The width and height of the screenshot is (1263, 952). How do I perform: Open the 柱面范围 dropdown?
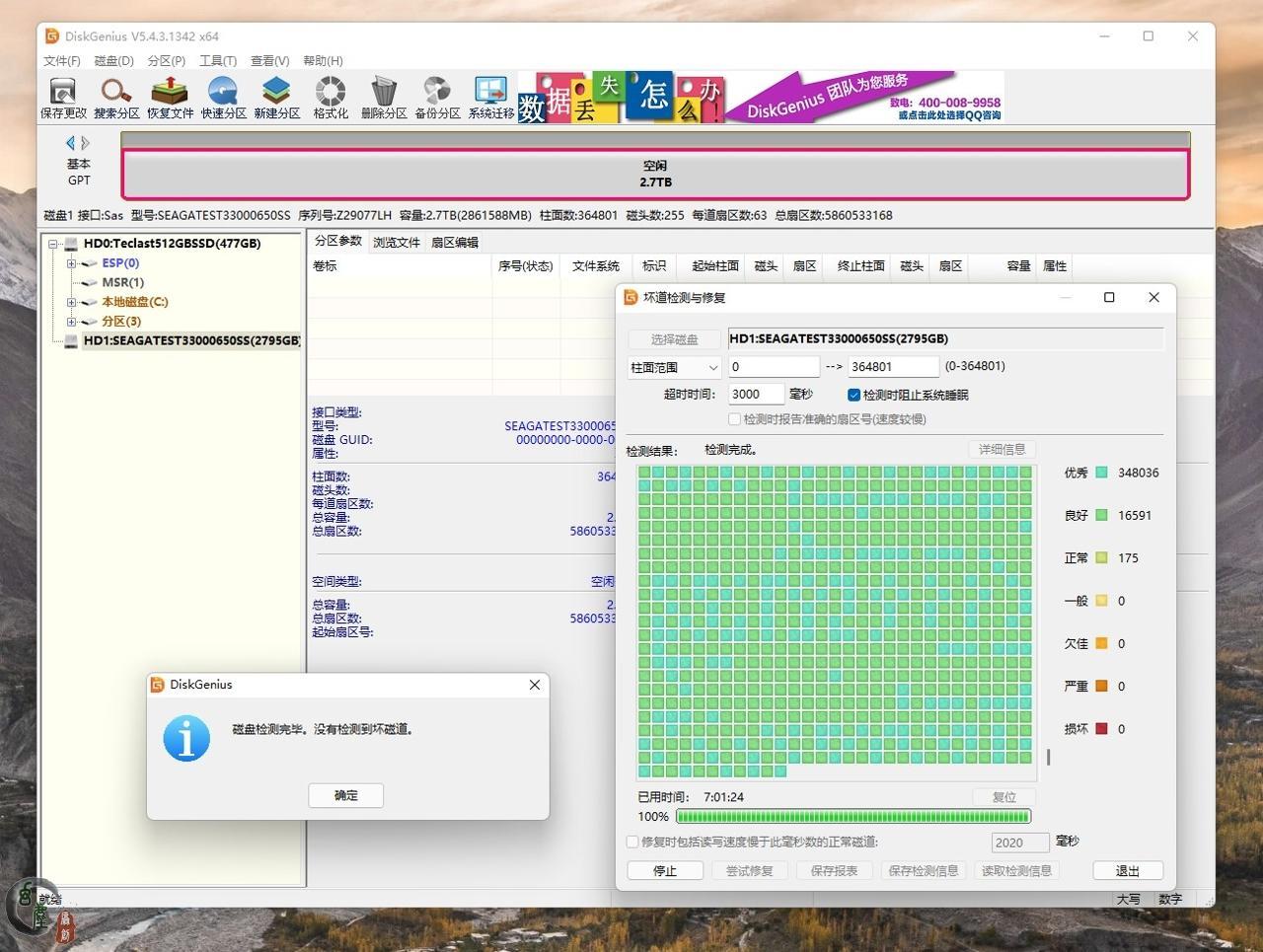click(675, 367)
